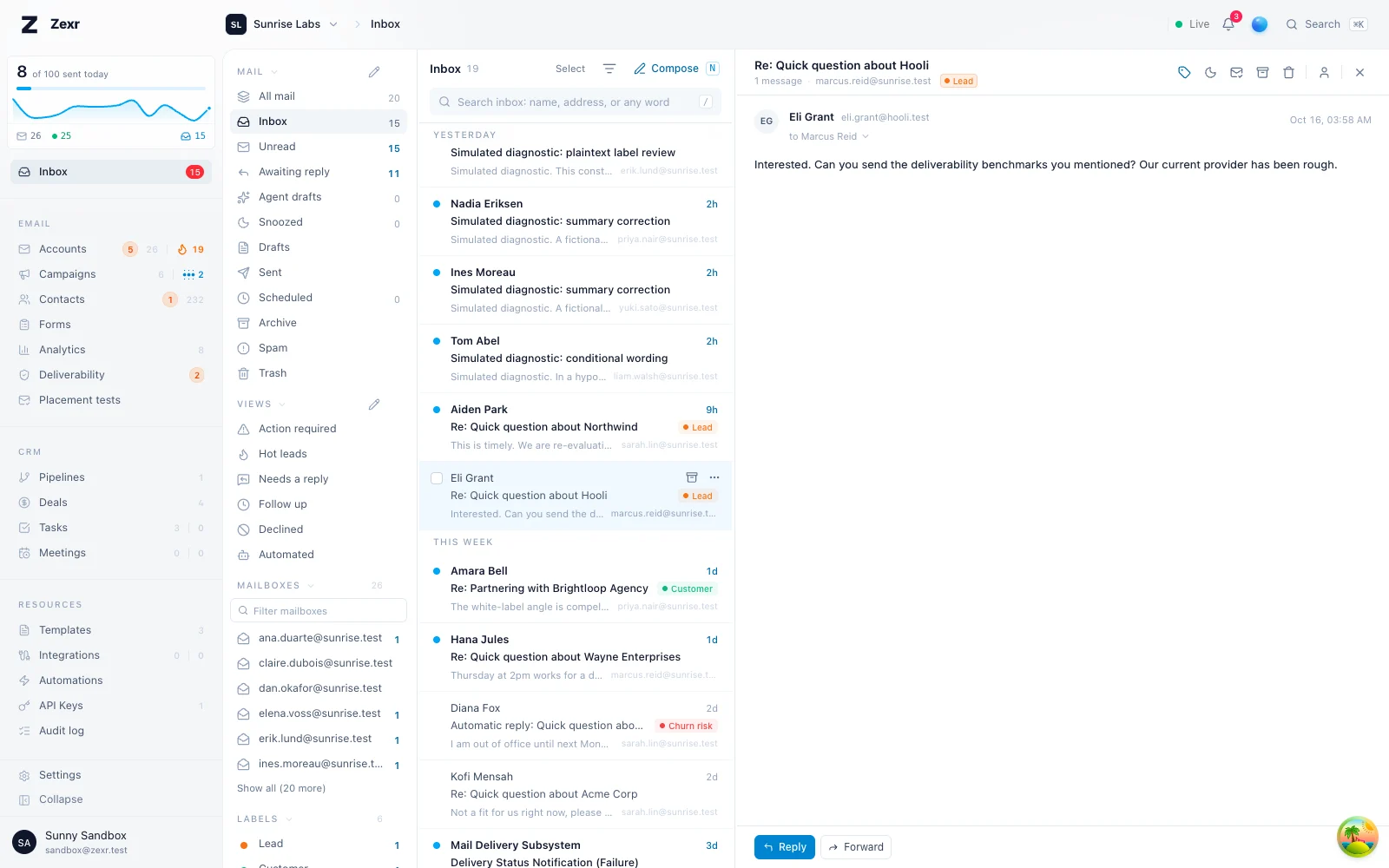Viewport: 1389px width, 868px height.
Task: Toggle the Live status indicator
Action: pyautogui.click(x=1192, y=24)
